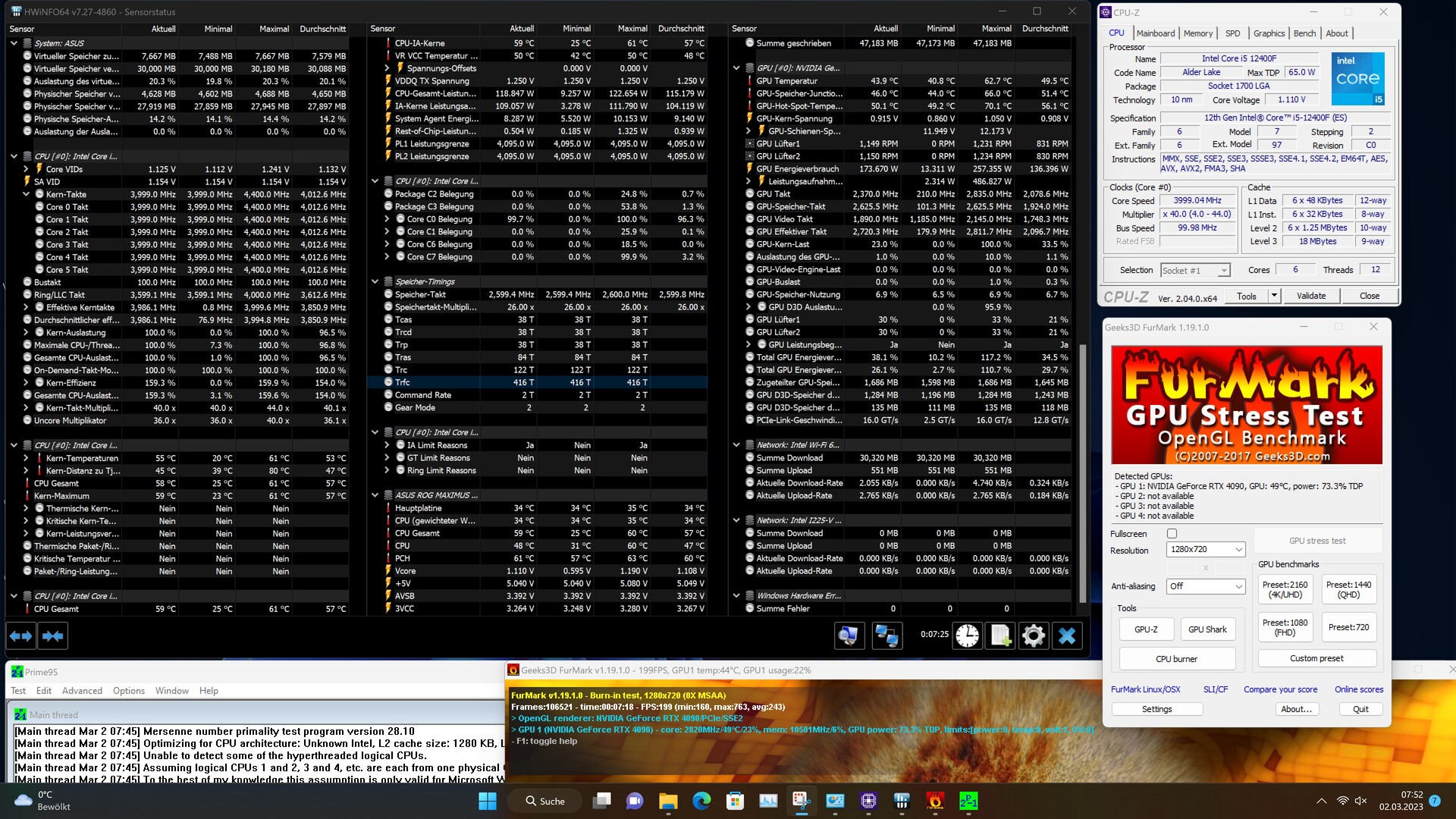Click the Close button in CPU-Z
The width and height of the screenshot is (1456, 819).
tap(1370, 296)
